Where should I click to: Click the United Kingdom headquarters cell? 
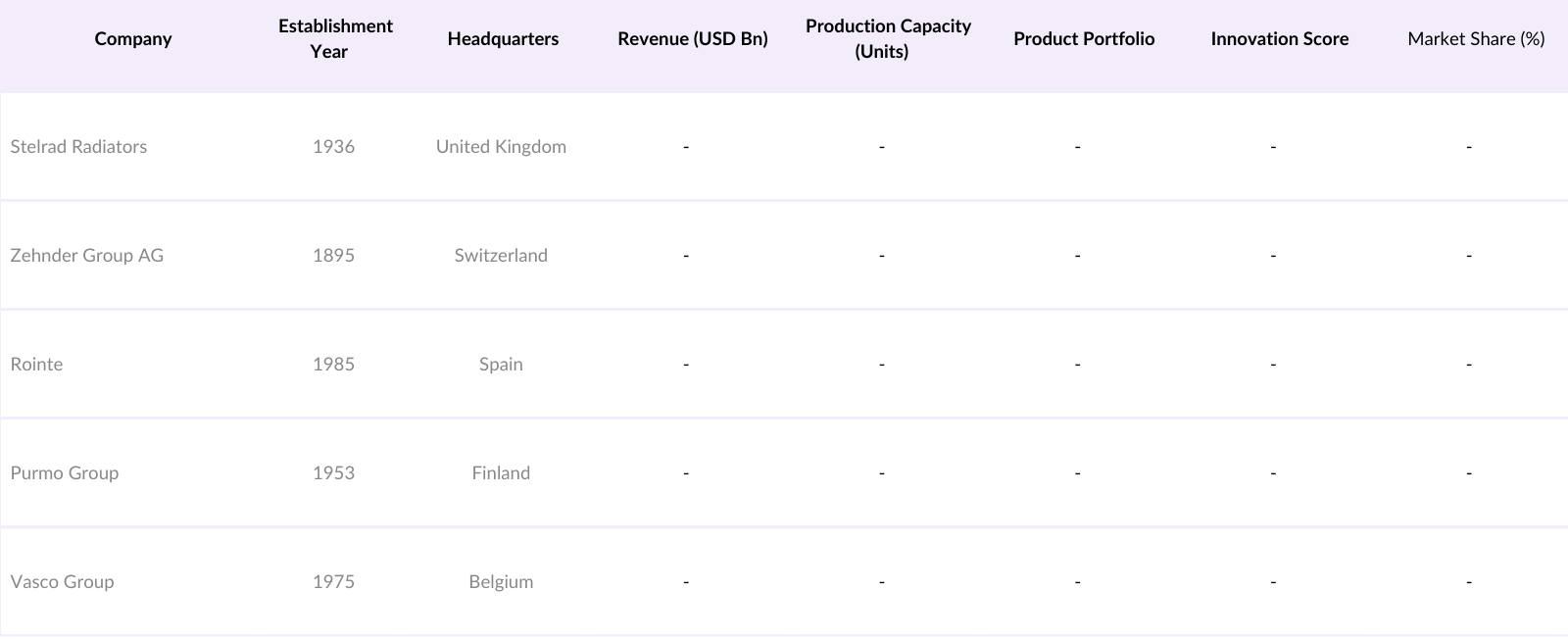pyautogui.click(x=501, y=147)
